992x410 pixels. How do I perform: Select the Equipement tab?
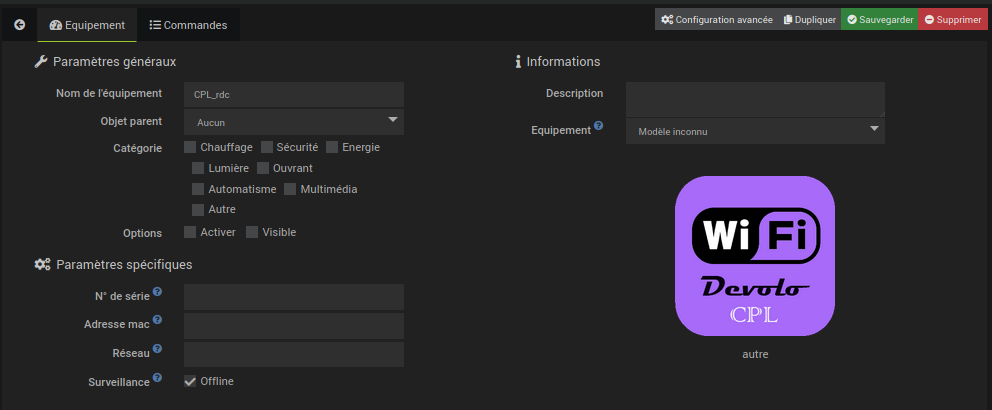(87, 25)
